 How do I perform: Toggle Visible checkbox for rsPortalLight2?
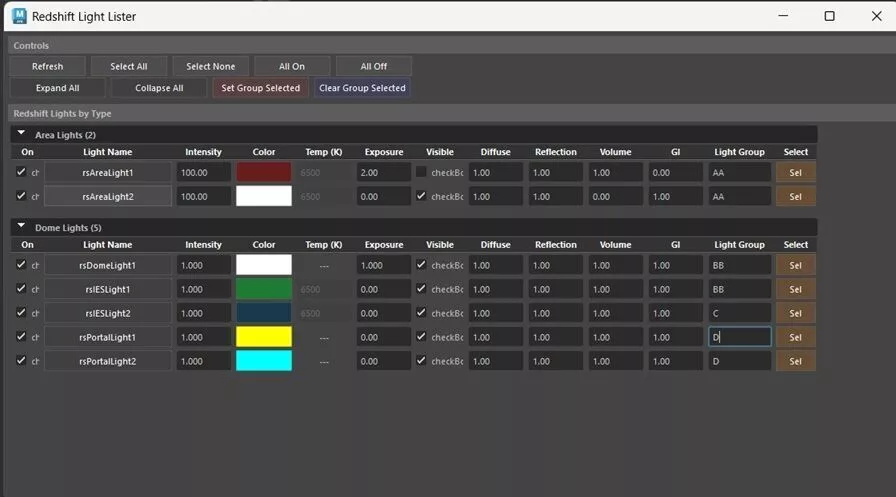421,360
